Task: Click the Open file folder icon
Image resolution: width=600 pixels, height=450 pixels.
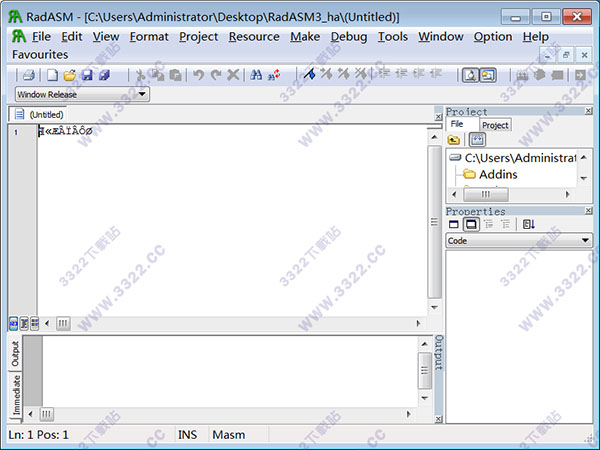Action: 70,75
